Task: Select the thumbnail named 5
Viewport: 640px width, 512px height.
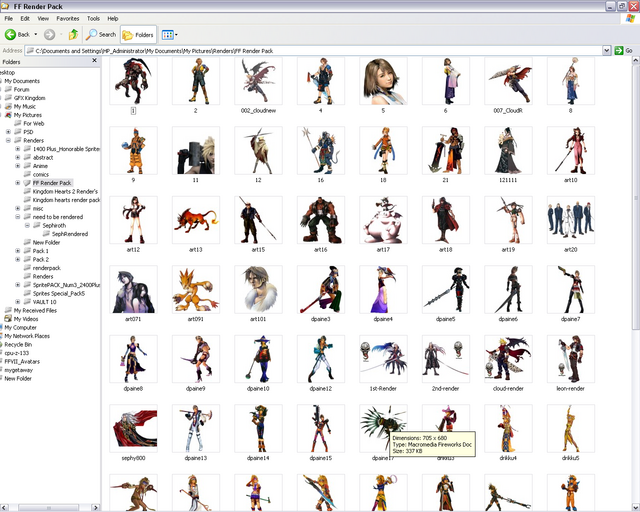Action: (x=383, y=81)
